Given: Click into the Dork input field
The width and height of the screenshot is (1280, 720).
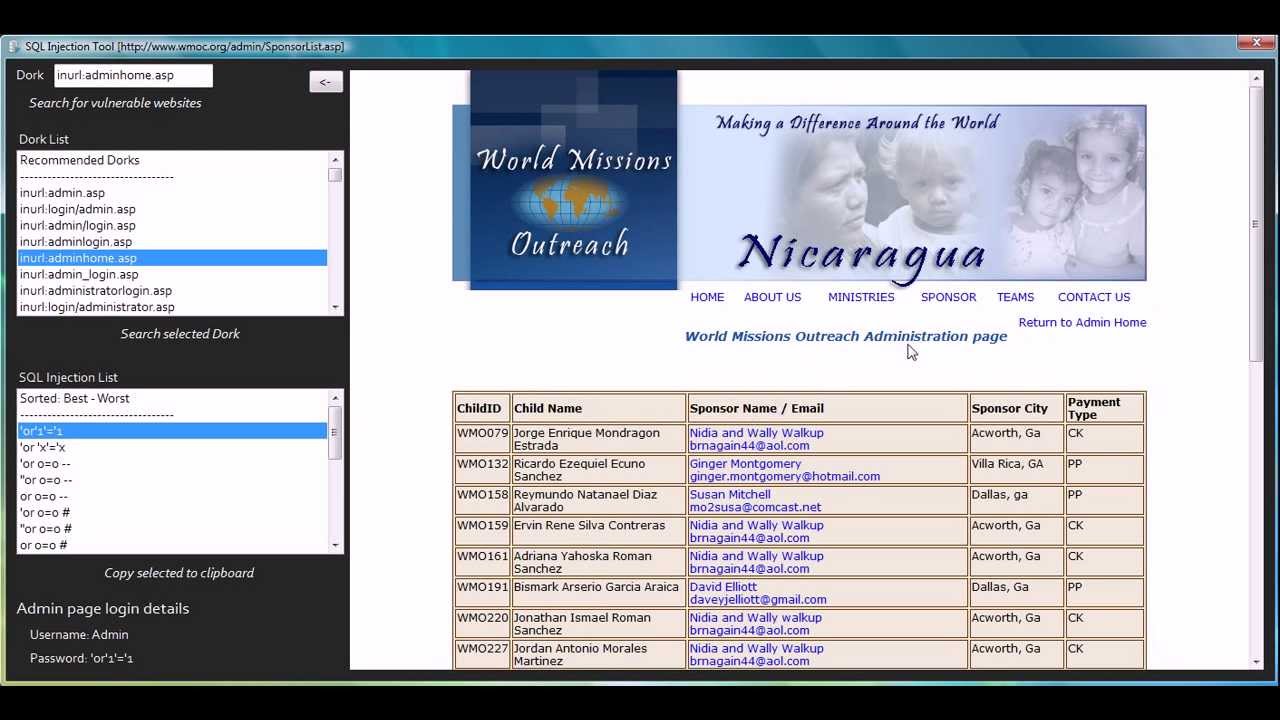Looking at the screenshot, I should coord(133,75).
